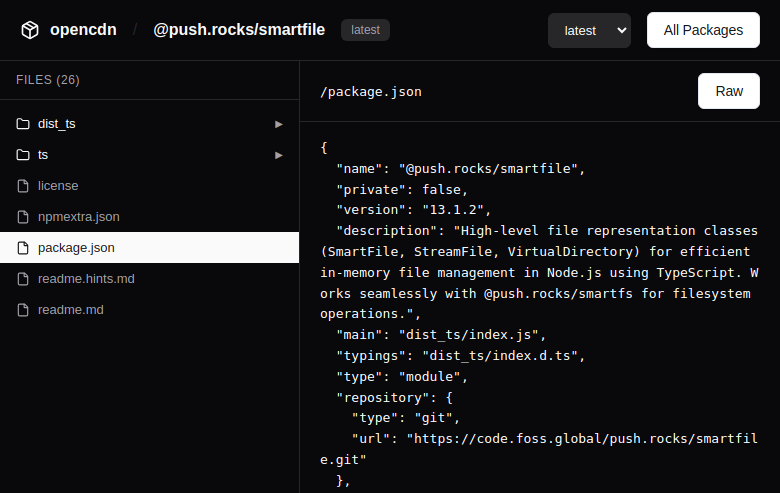Expand the ts folder arrow
This screenshot has height=493, width=780.
point(279,155)
